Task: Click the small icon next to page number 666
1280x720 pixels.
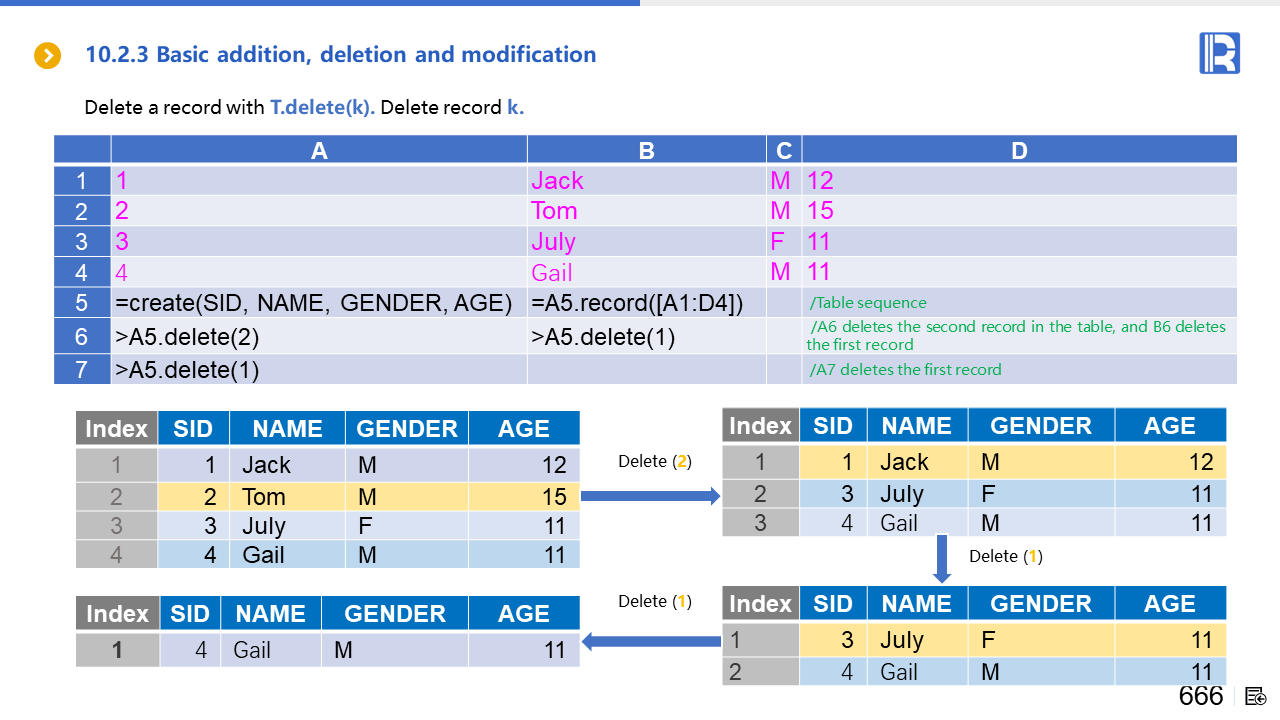Action: pos(1256,696)
